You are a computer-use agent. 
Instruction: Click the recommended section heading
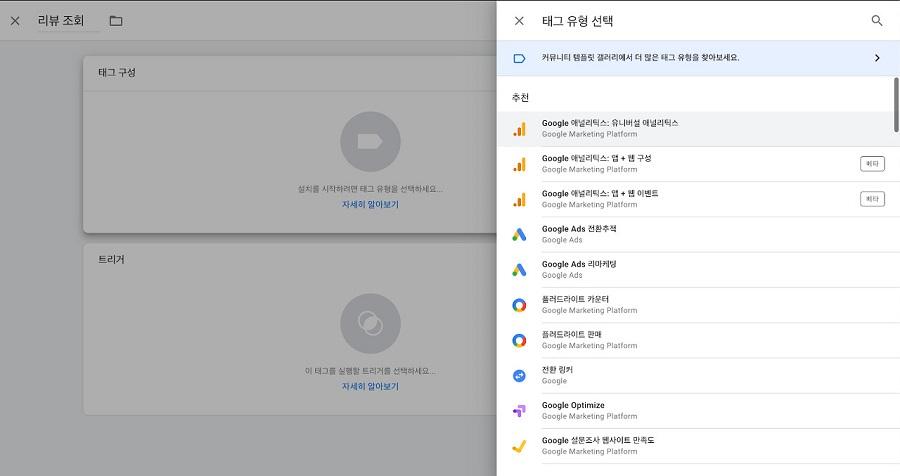(521, 98)
